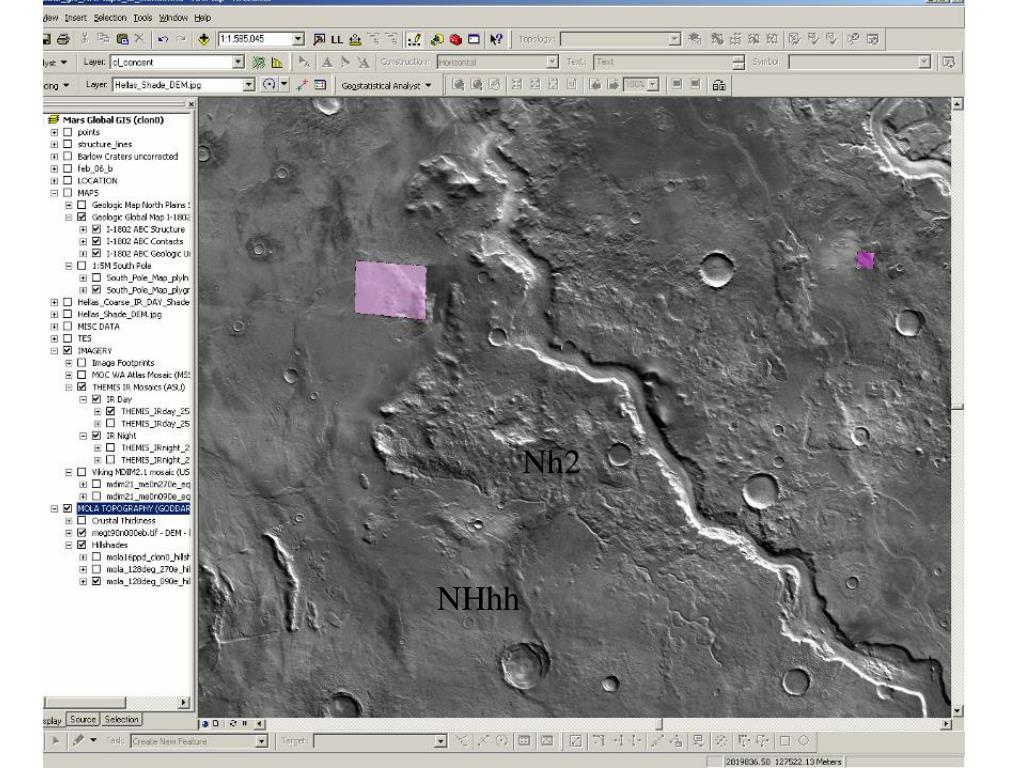The width and height of the screenshot is (1024, 768).
Task: Collapse the MAPS layer group
Action: pyautogui.click(x=54, y=193)
